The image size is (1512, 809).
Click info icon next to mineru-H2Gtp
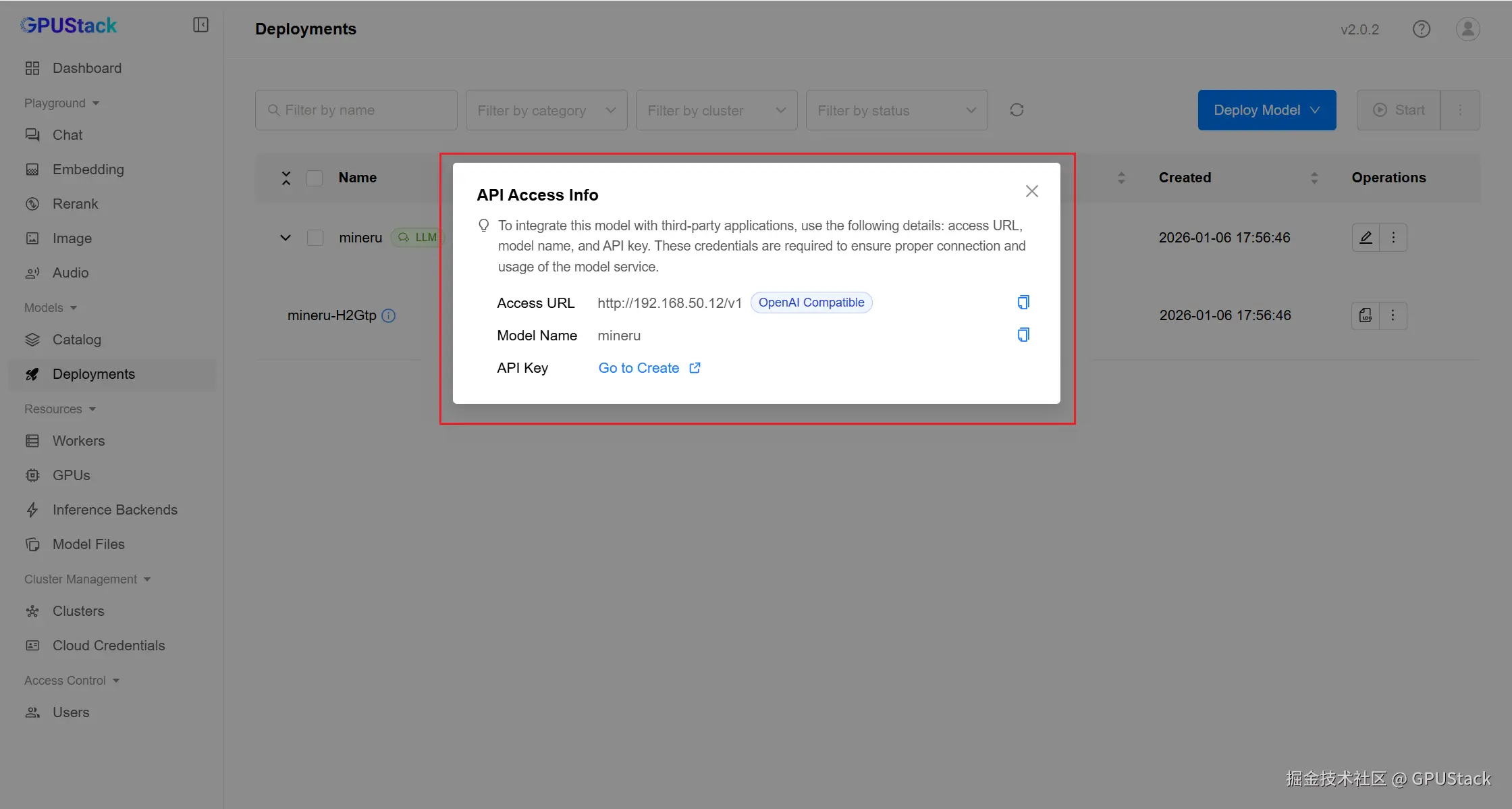[x=388, y=315]
